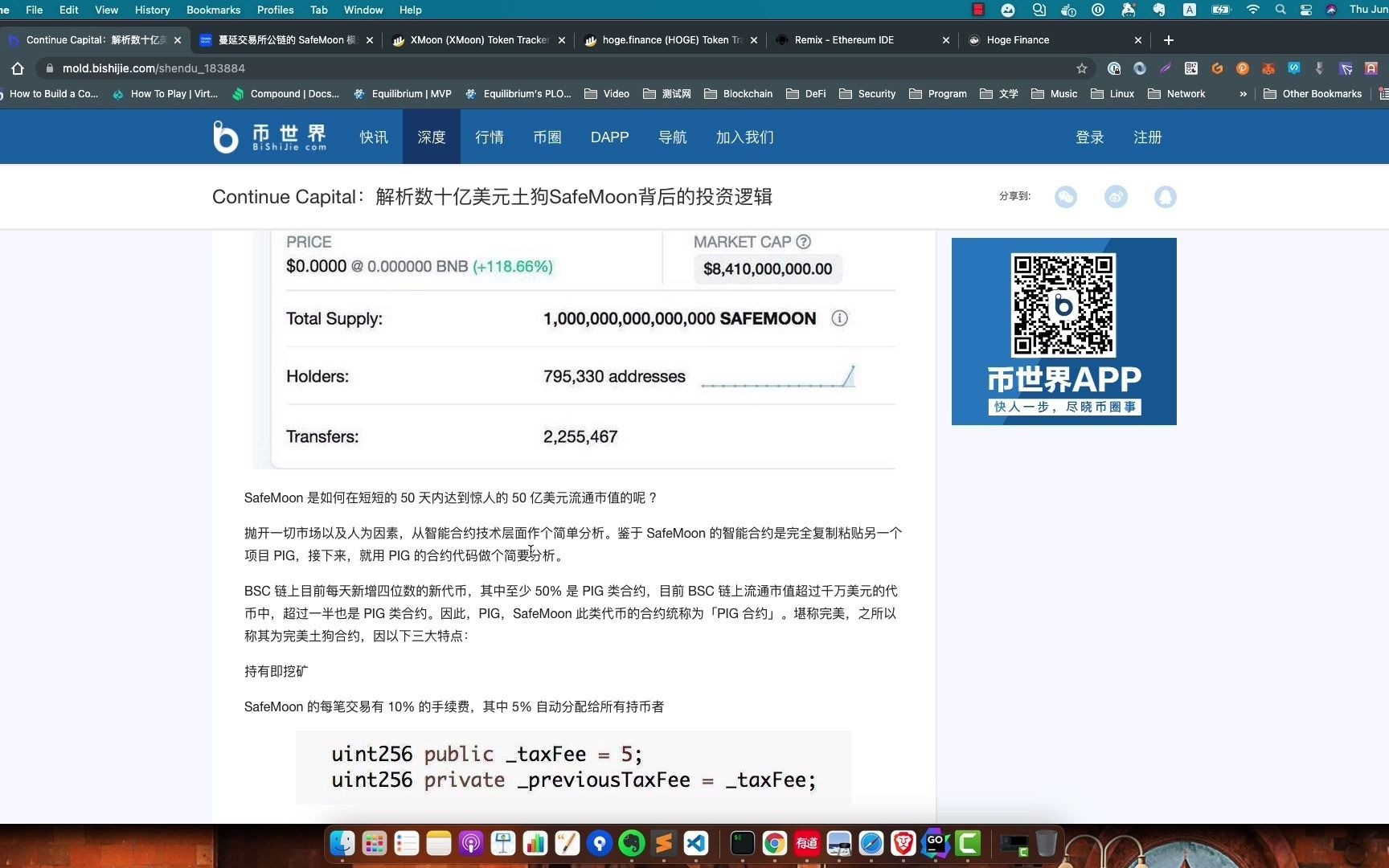Open Youdao dictionary from the dock
Image resolution: width=1389 pixels, height=868 pixels.
807,843
